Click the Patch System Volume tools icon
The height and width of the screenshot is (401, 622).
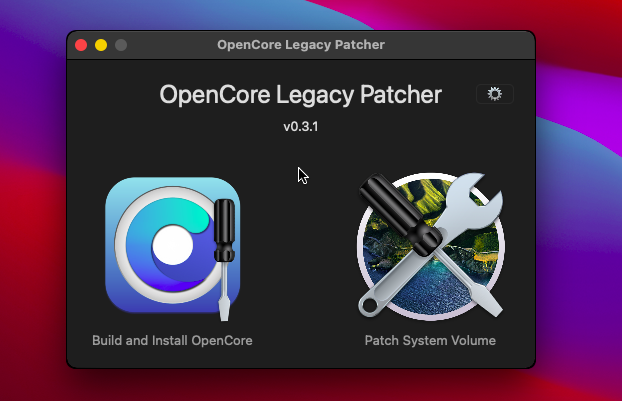pos(430,246)
